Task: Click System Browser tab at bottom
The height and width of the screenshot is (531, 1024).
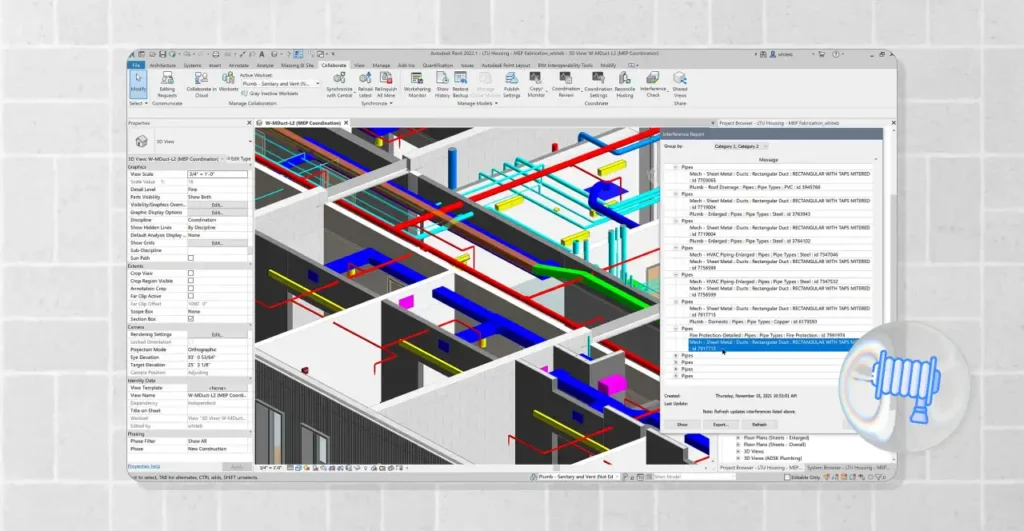Action: 848,468
